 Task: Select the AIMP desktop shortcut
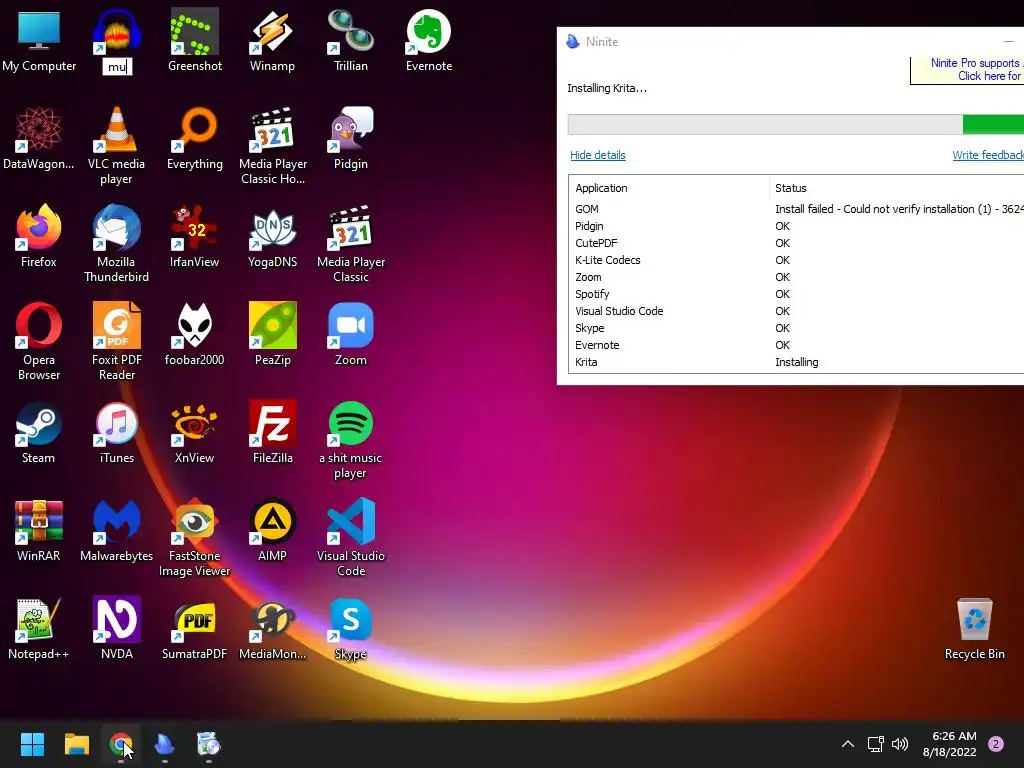click(x=272, y=530)
